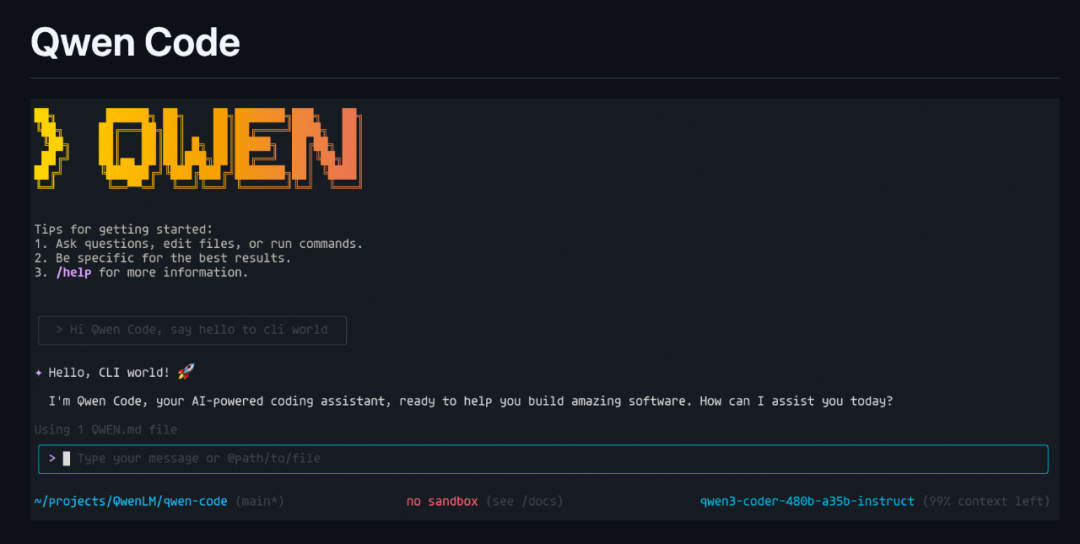Click the (main*) branch indicator
This screenshot has height=544, width=1080.
[x=260, y=501]
